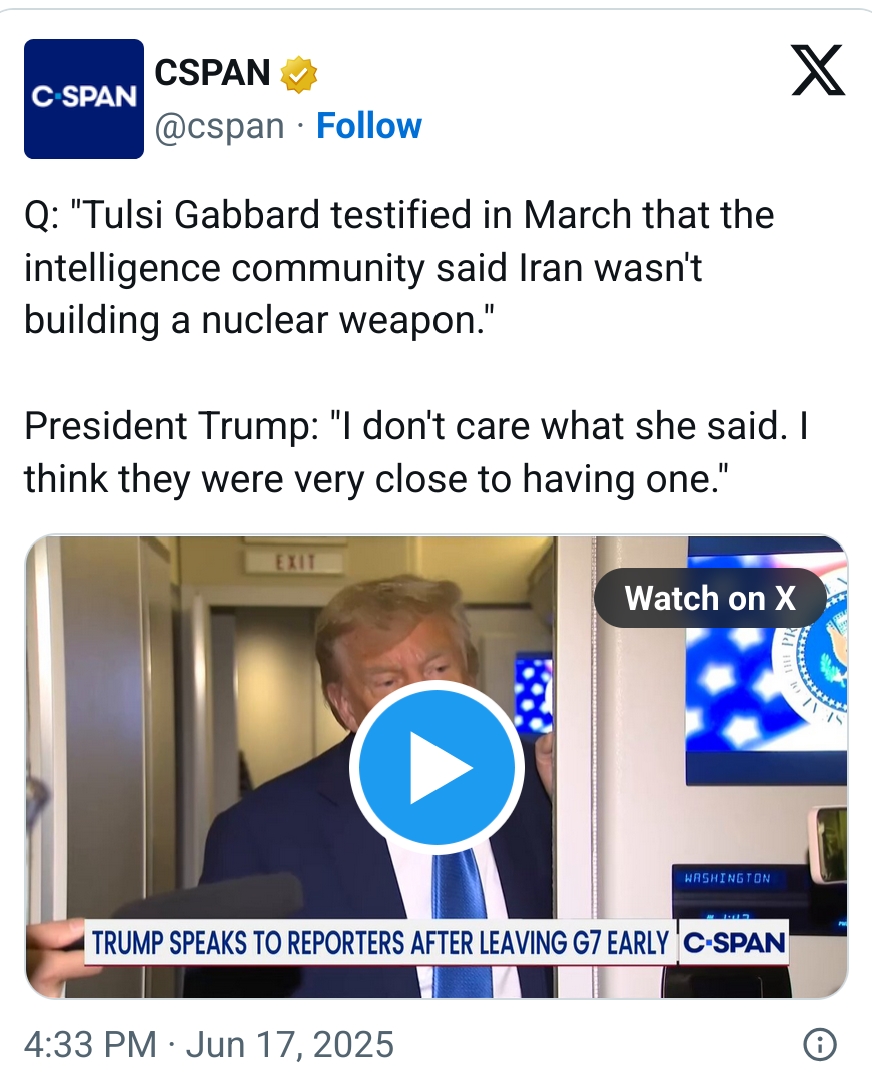Play the embedded Trump video
This screenshot has height=1092, width=872.
pos(437,767)
